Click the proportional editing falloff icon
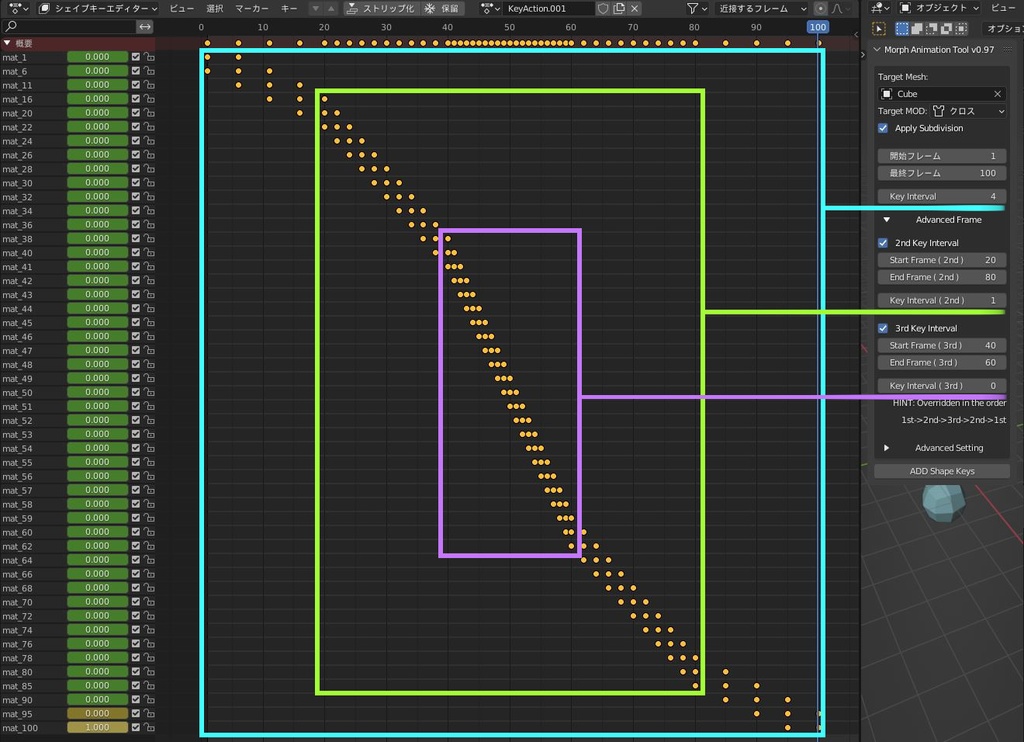The width and height of the screenshot is (1024, 742). coord(837,7)
